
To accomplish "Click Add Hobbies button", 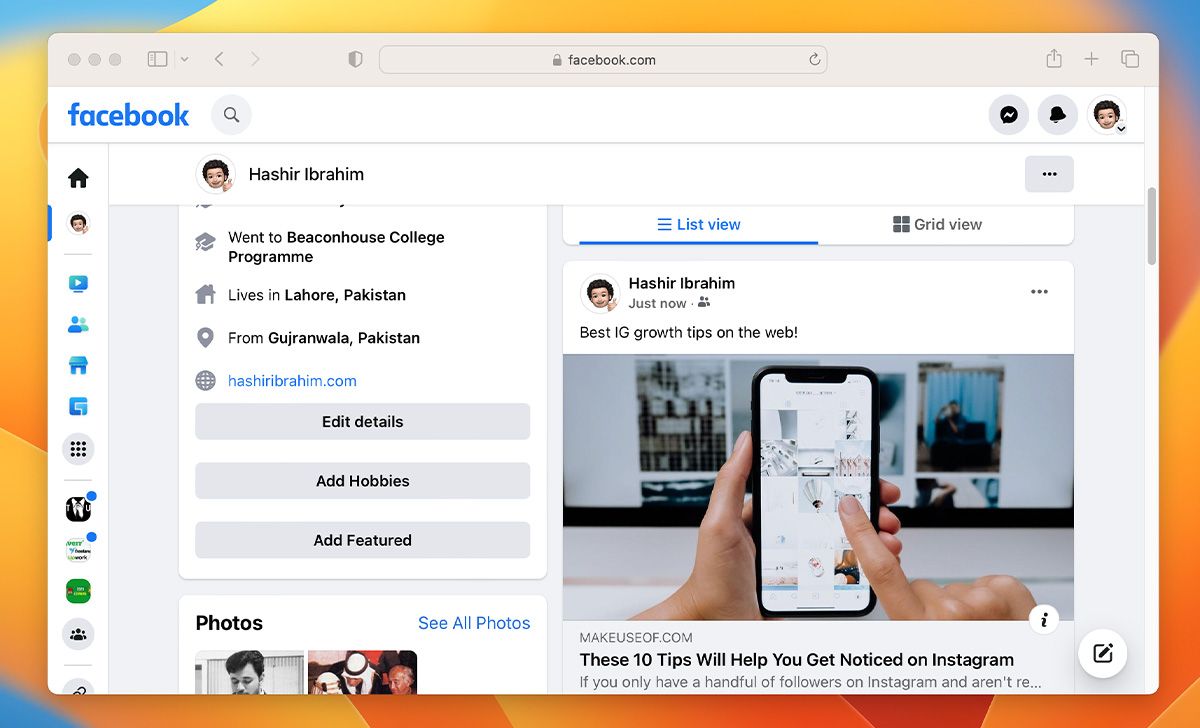I will 362,481.
